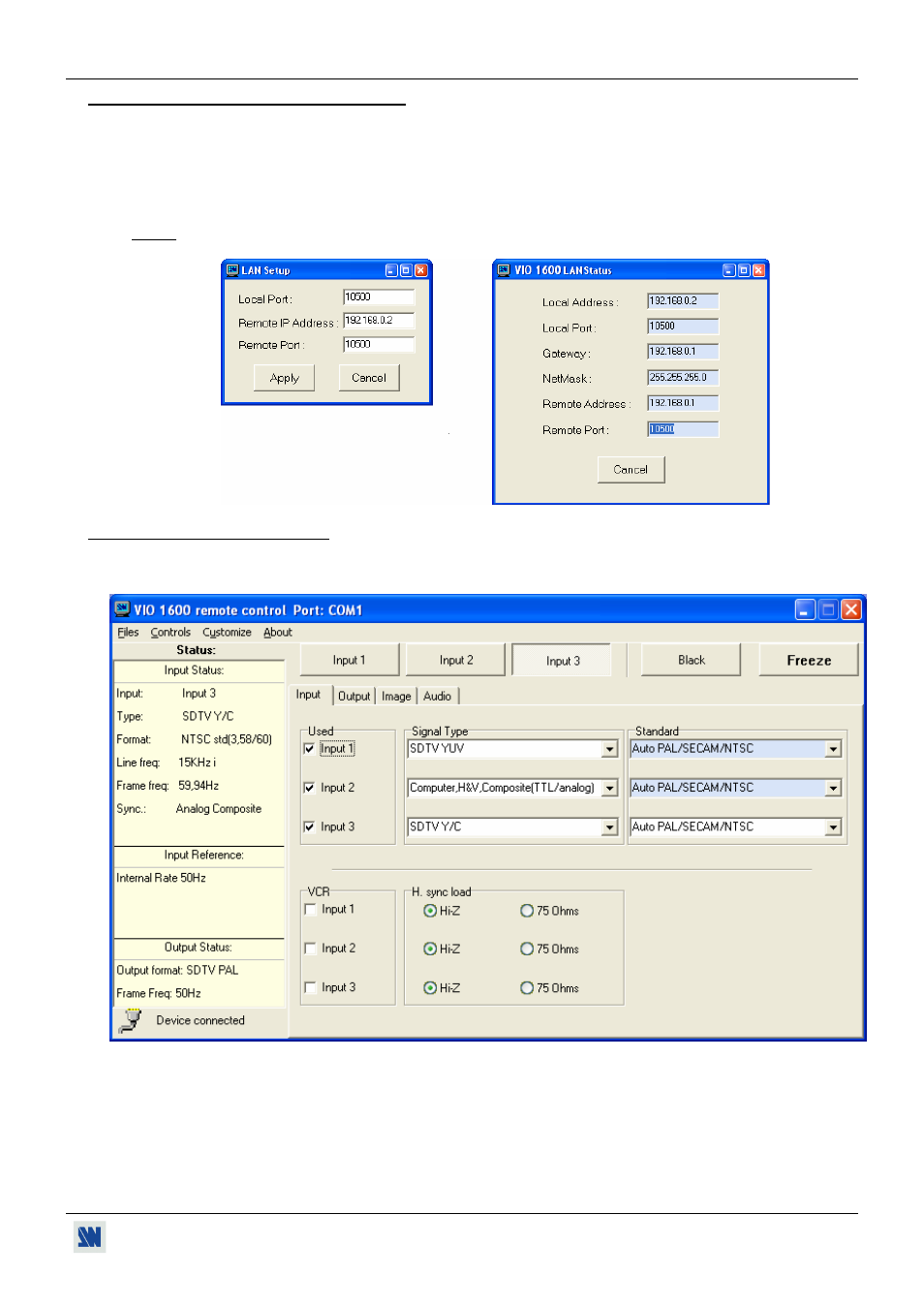Click NetMask field in LAN Status window

point(683,378)
